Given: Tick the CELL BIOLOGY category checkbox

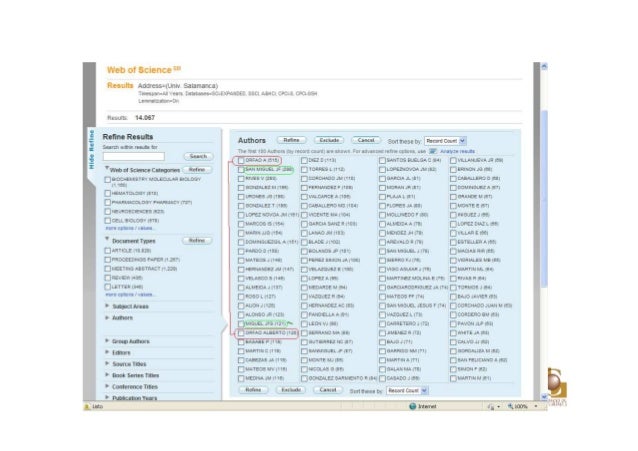Looking at the screenshot, I should coord(108,221).
